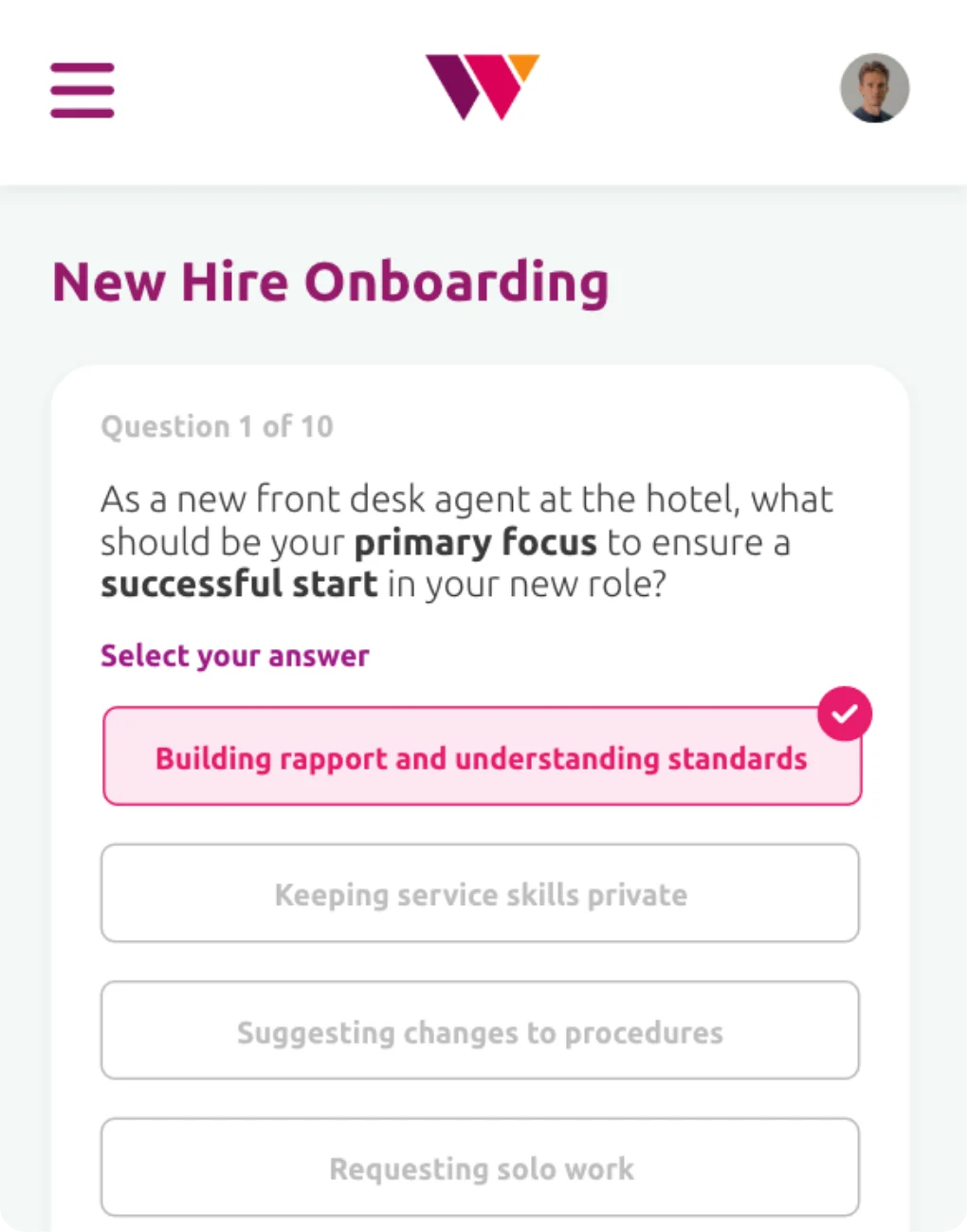Screen dimensions: 968x1232
Task: Click the word 'Onboarding' in the title
Action: pyautogui.click(x=456, y=282)
